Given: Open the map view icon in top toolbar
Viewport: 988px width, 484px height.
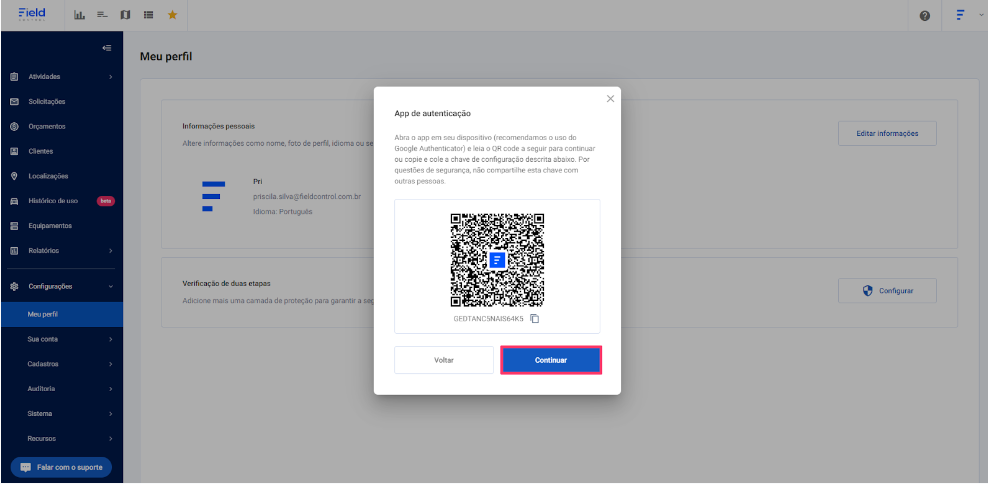Looking at the screenshot, I should [x=125, y=15].
